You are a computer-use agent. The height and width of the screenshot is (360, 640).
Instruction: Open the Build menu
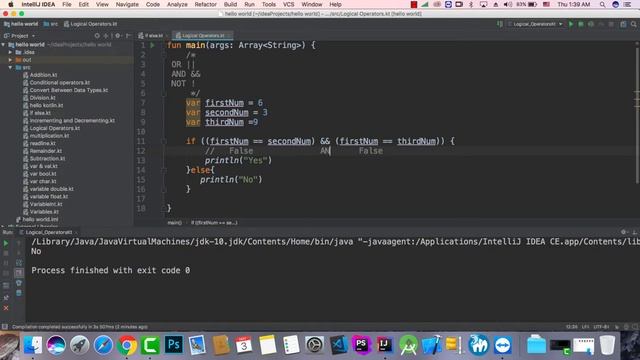(x=230, y=4)
